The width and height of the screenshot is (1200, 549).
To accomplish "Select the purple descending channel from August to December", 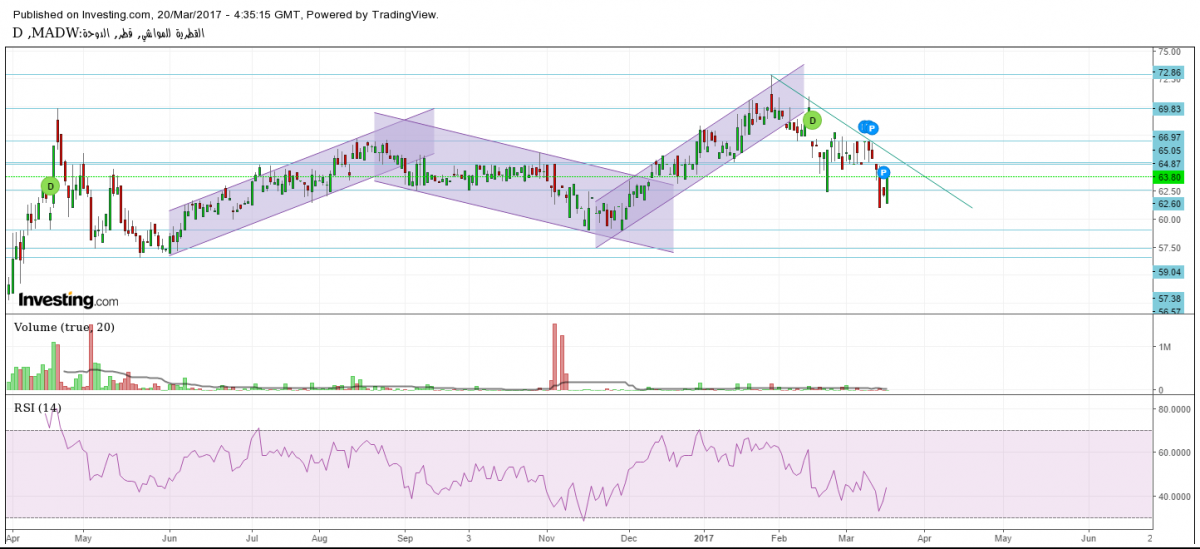I will tap(523, 182).
